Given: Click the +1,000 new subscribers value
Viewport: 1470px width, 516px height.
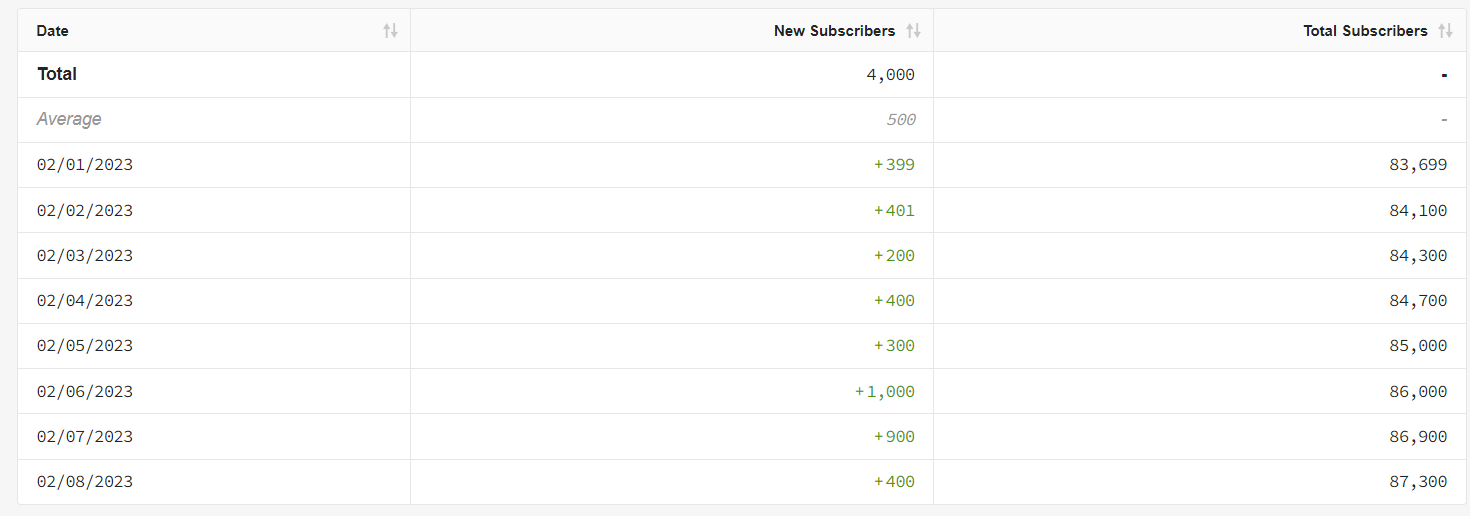Looking at the screenshot, I should (885, 392).
